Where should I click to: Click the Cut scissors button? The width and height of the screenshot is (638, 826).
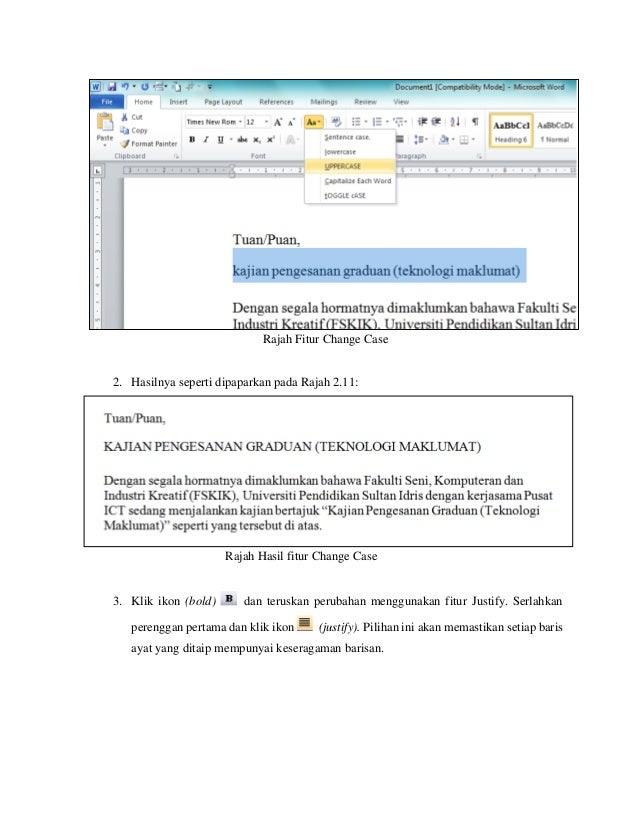coord(131,117)
